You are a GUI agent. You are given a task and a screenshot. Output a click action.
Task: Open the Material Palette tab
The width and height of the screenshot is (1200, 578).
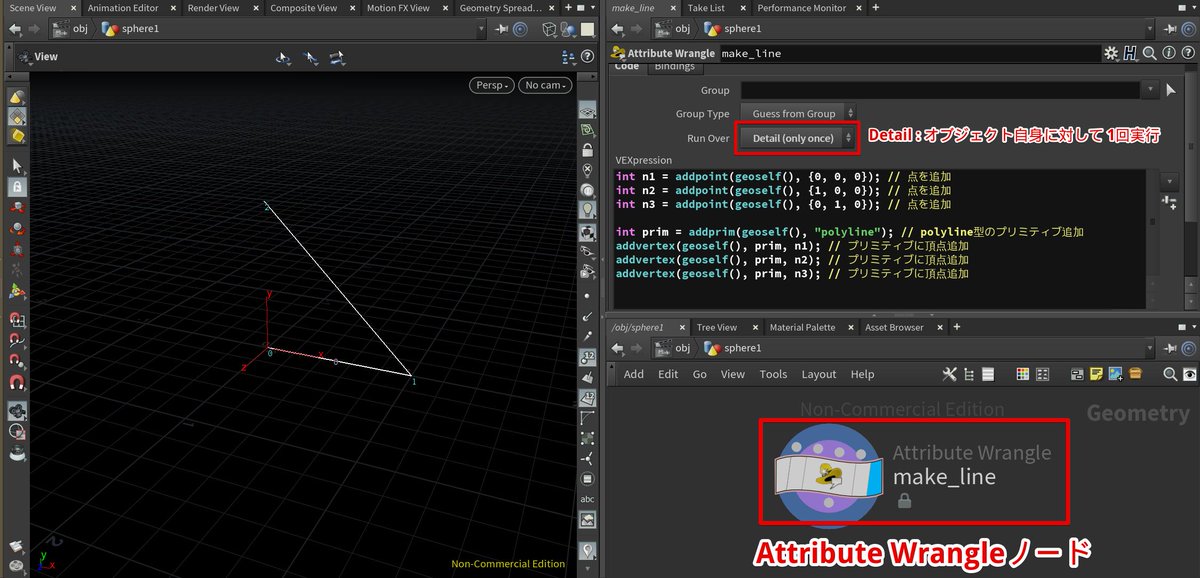point(802,327)
